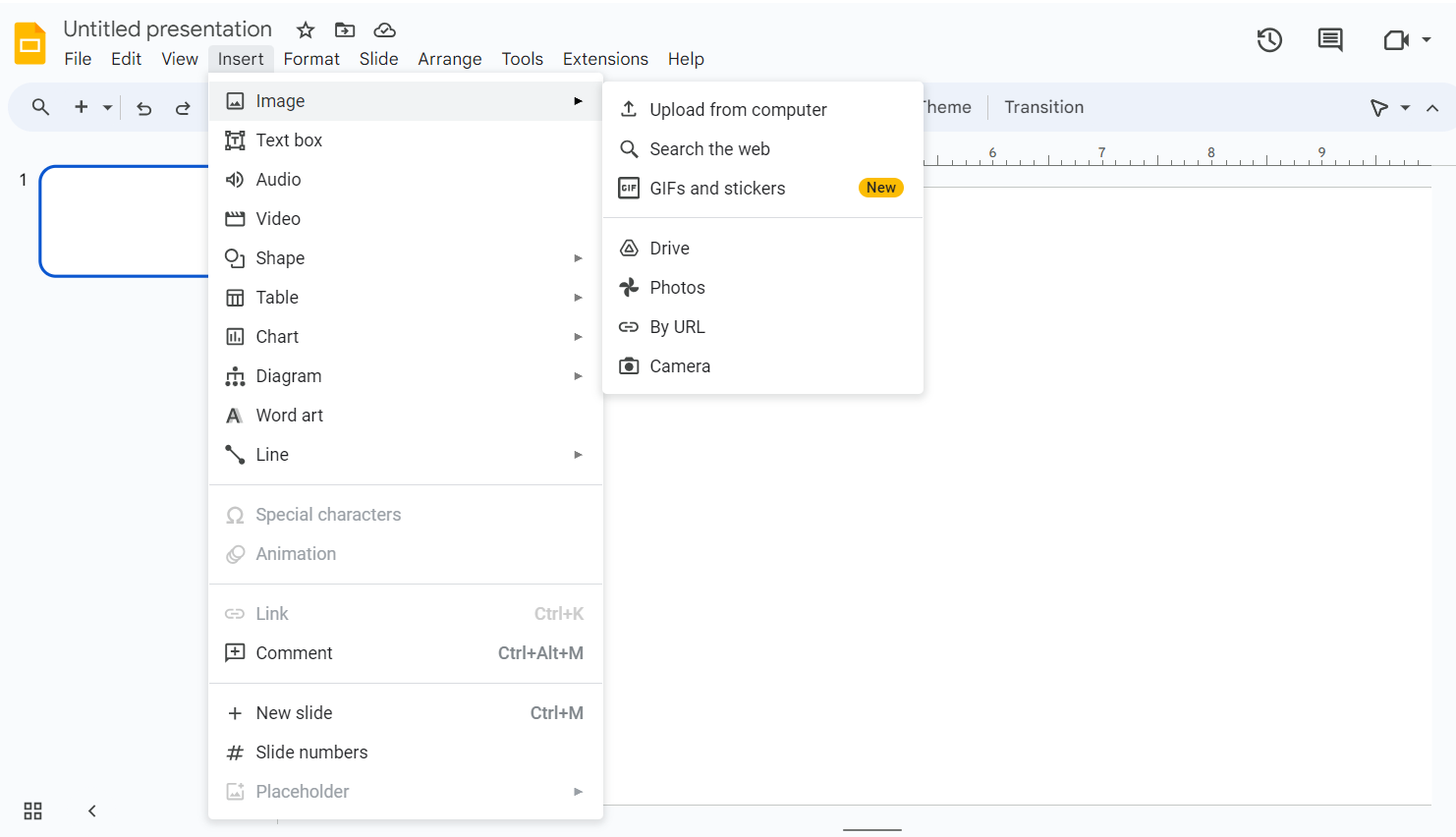Click the Undo arrow in the toolbar
The image size is (1456, 837).
(x=143, y=108)
